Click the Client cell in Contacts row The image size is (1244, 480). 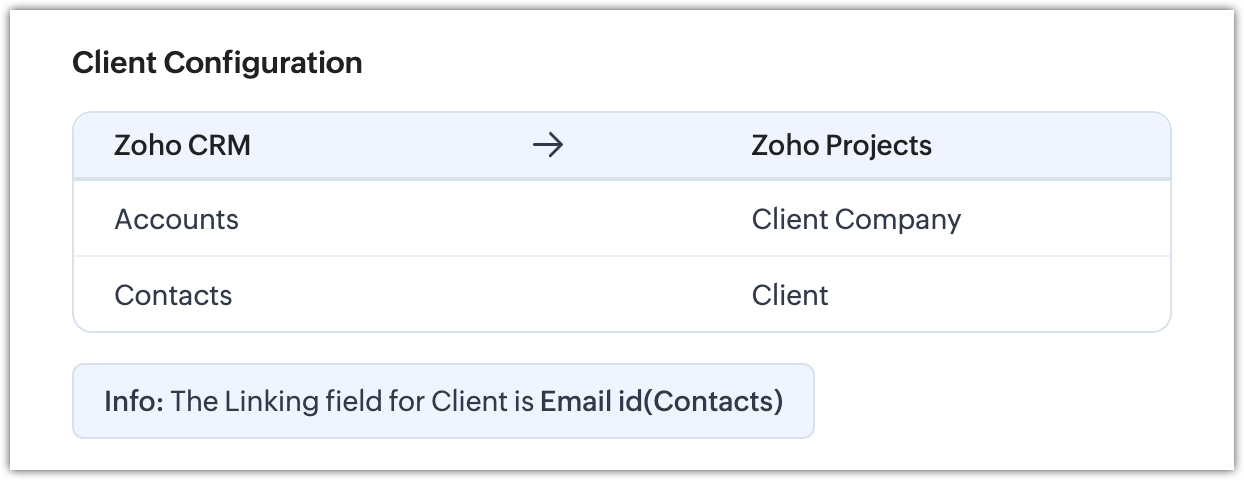click(790, 295)
